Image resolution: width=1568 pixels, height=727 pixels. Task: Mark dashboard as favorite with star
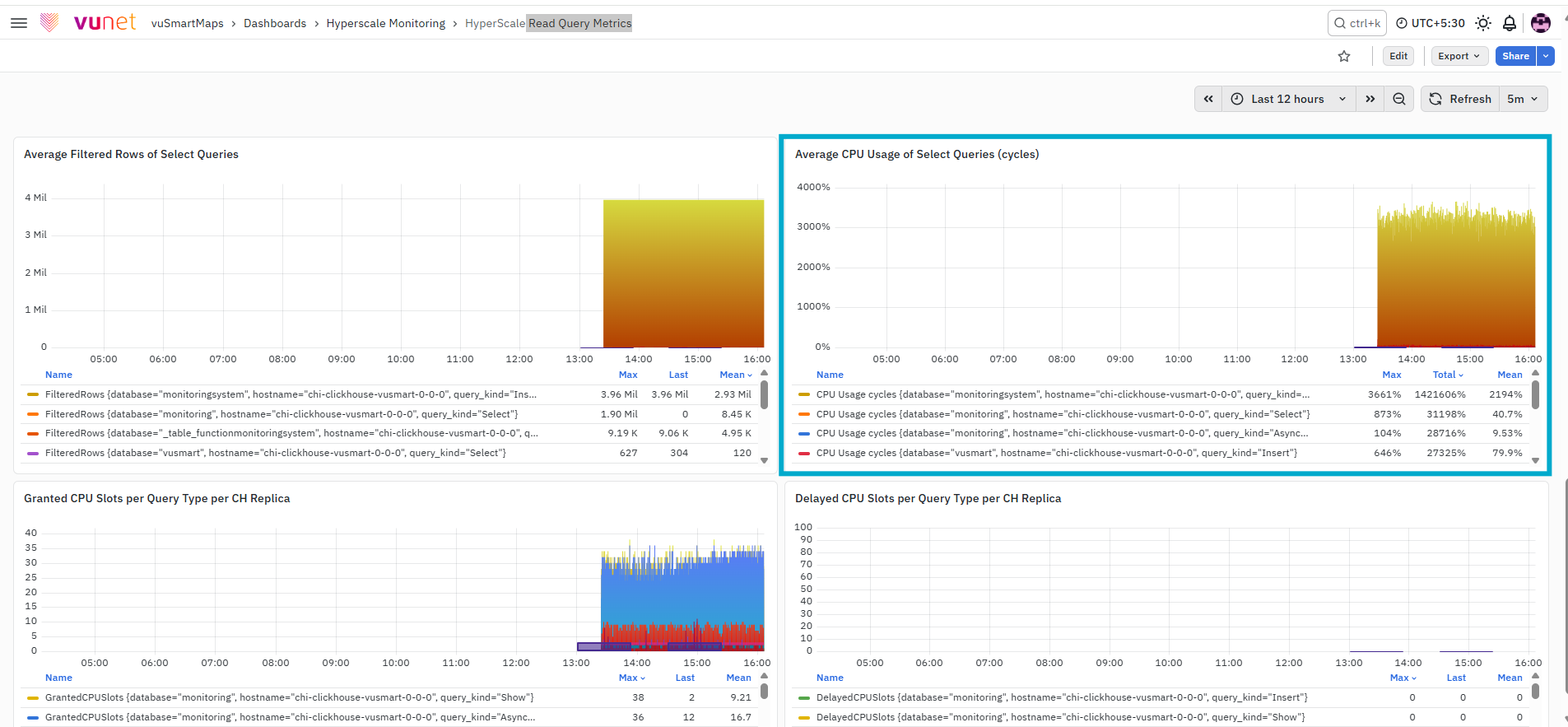point(1344,56)
